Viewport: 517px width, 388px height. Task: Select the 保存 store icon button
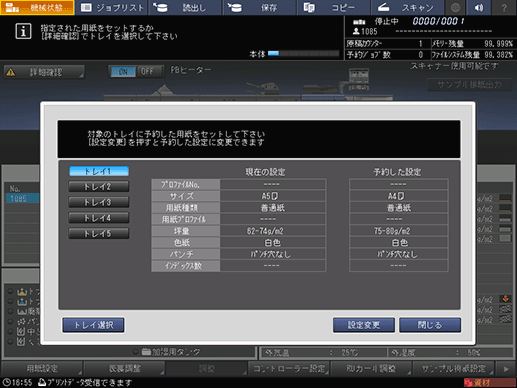pos(259,7)
